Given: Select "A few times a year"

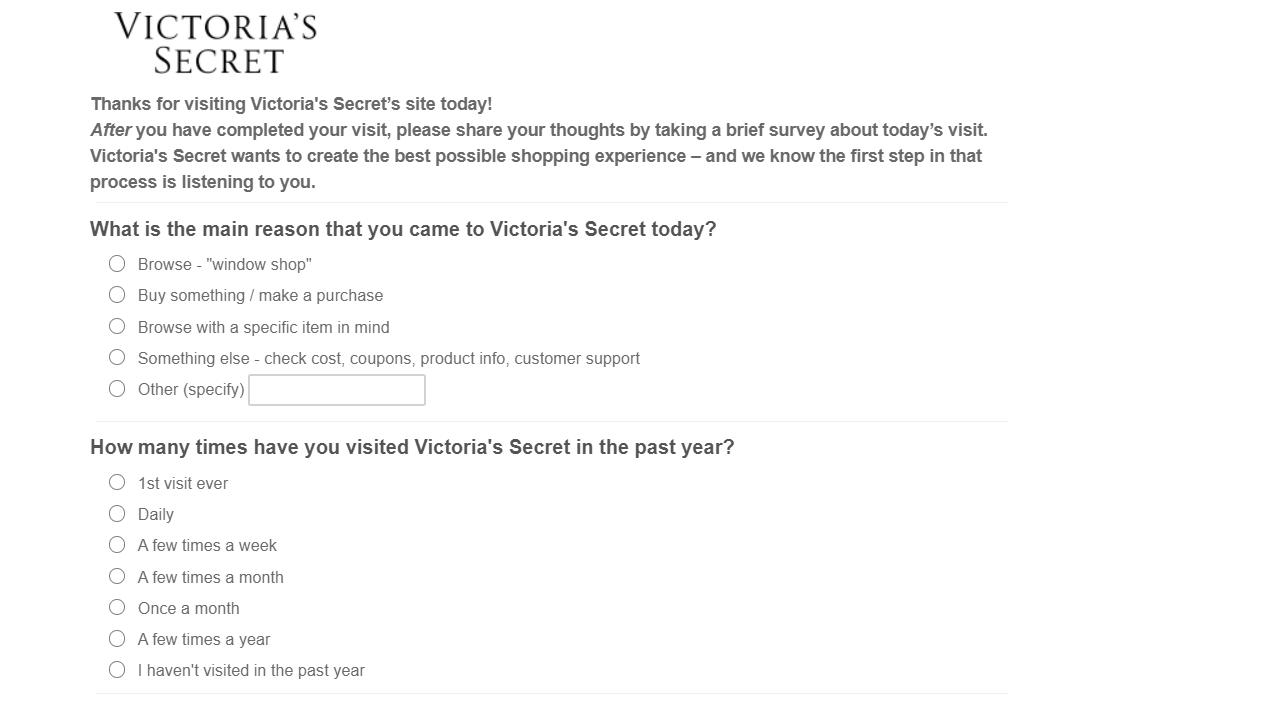Looking at the screenshot, I should pyautogui.click(x=117, y=638).
